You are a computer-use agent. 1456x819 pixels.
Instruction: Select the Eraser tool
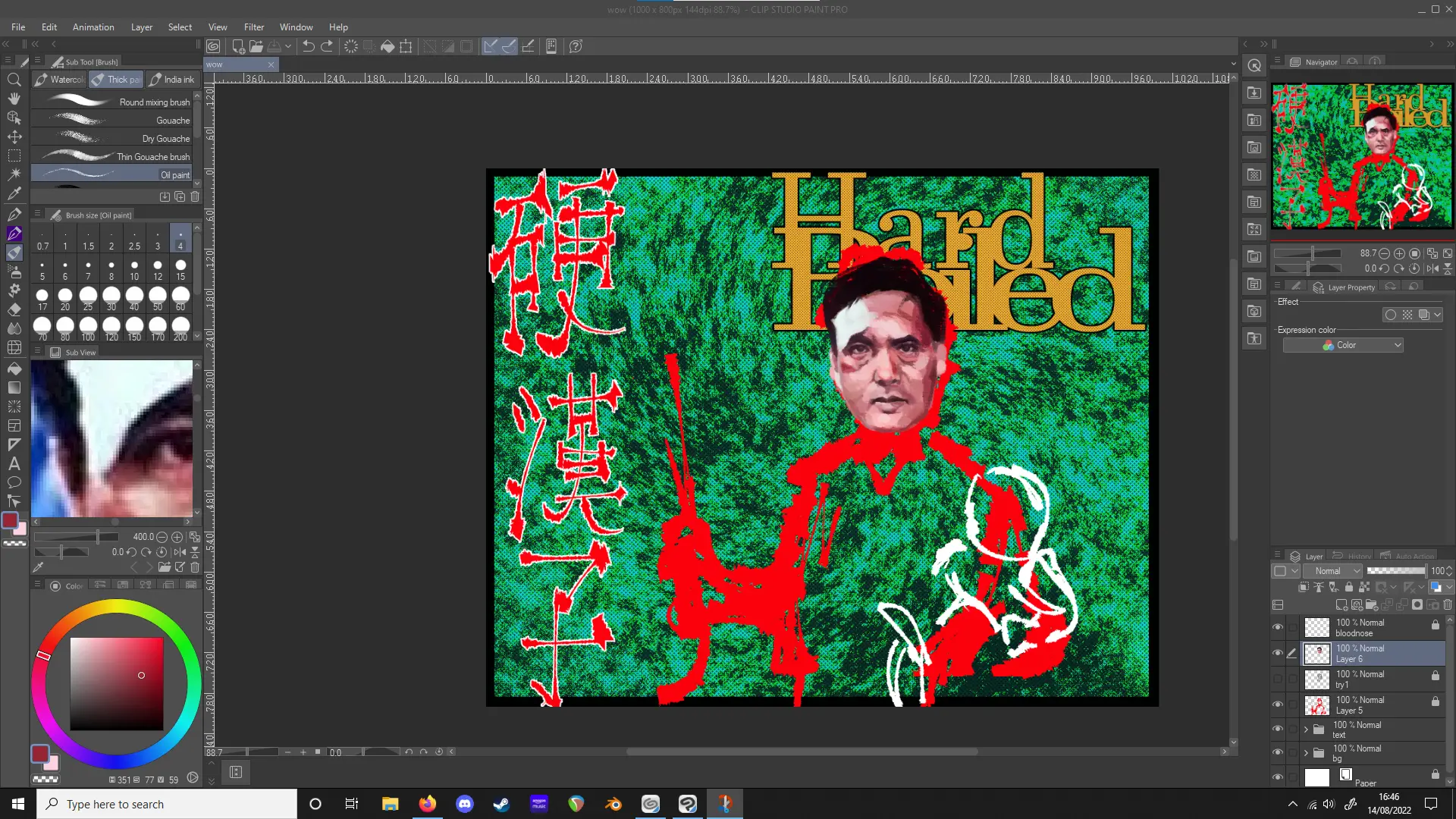pyautogui.click(x=14, y=309)
